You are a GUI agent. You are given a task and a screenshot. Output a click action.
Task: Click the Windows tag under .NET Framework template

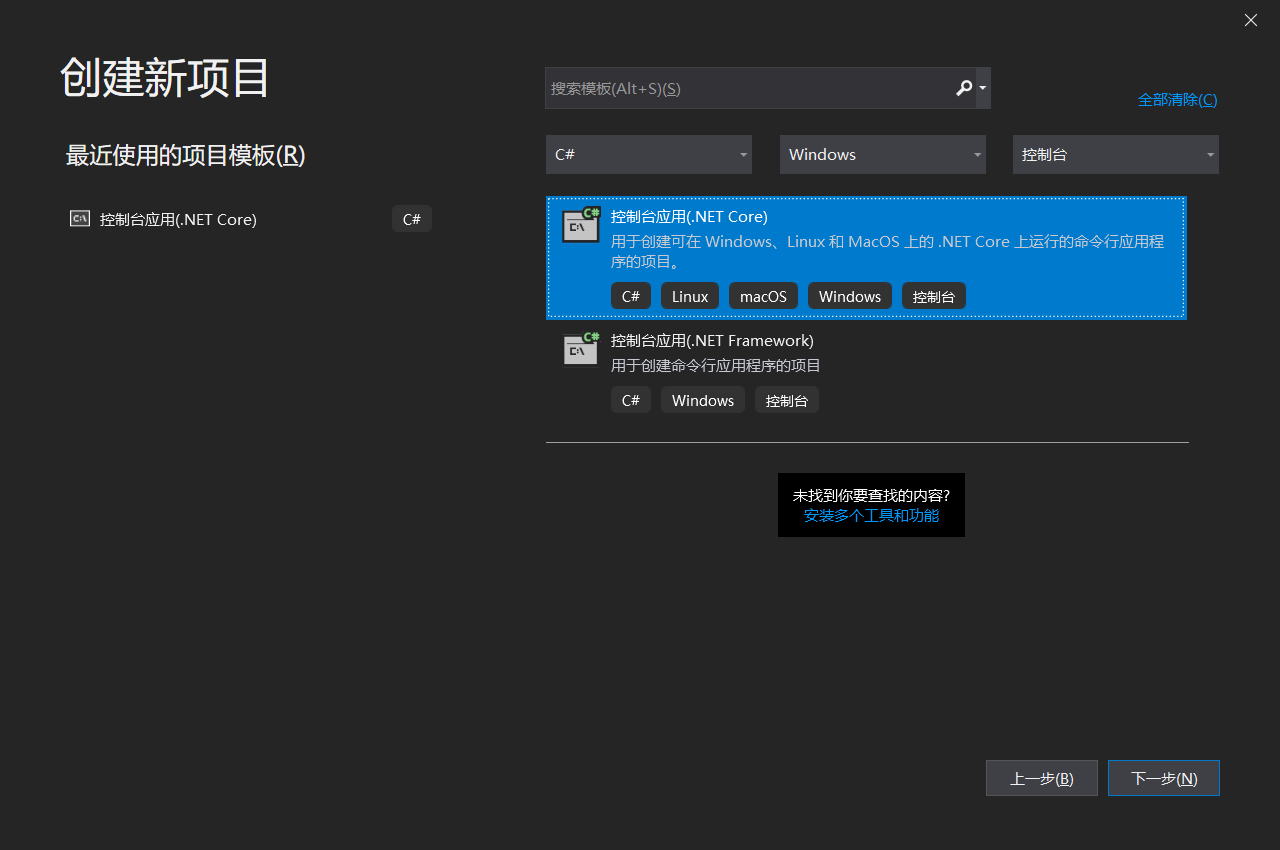[x=702, y=399]
